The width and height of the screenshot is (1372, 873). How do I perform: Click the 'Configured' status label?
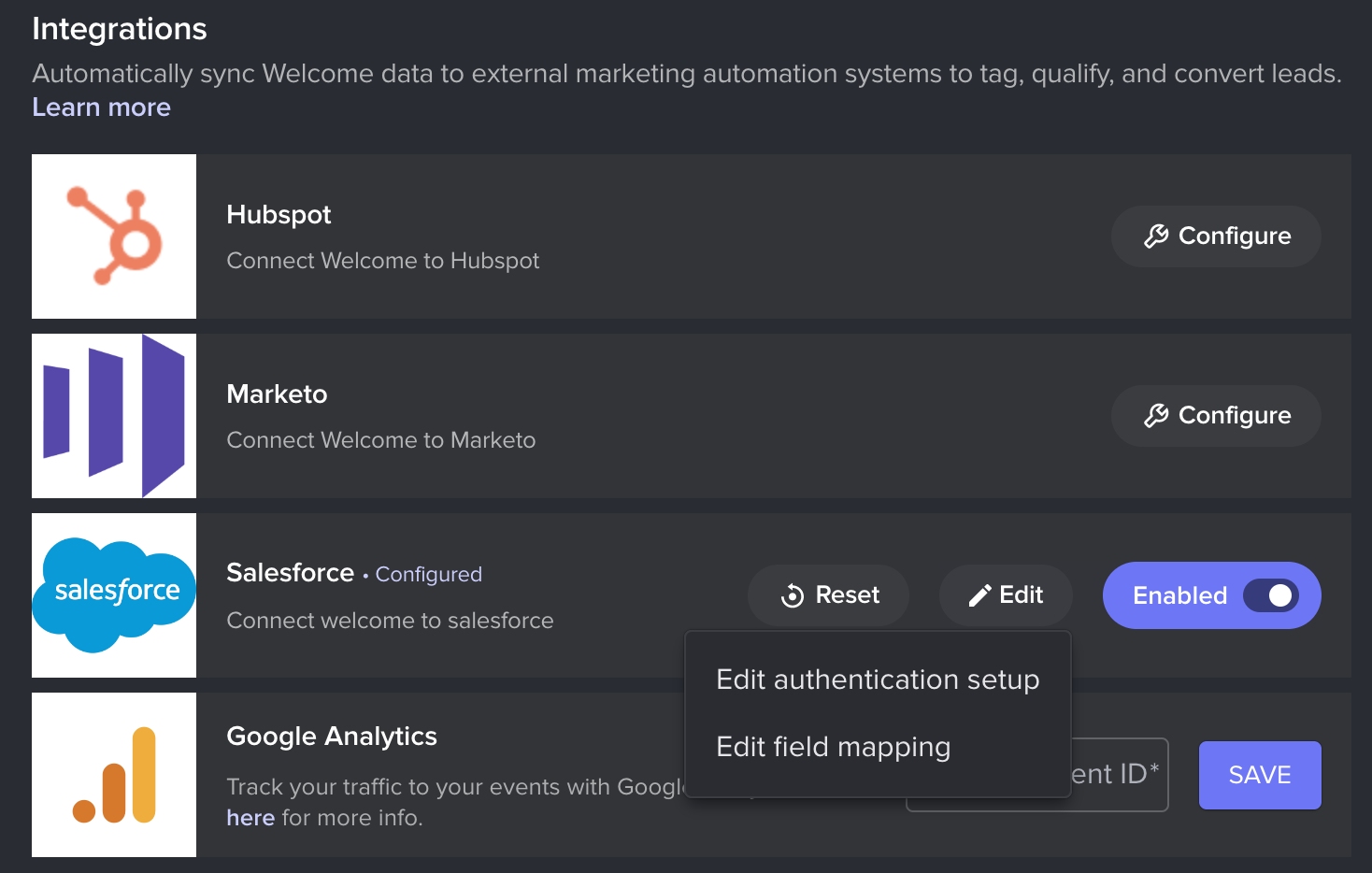pyautogui.click(x=429, y=575)
